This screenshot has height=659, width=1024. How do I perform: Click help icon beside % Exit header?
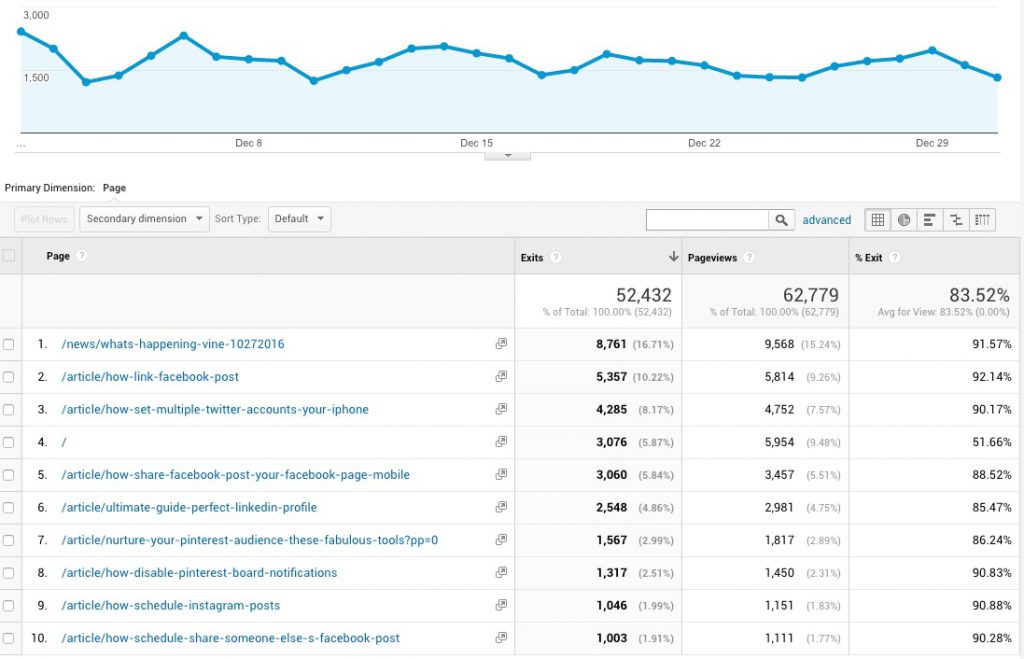895,257
